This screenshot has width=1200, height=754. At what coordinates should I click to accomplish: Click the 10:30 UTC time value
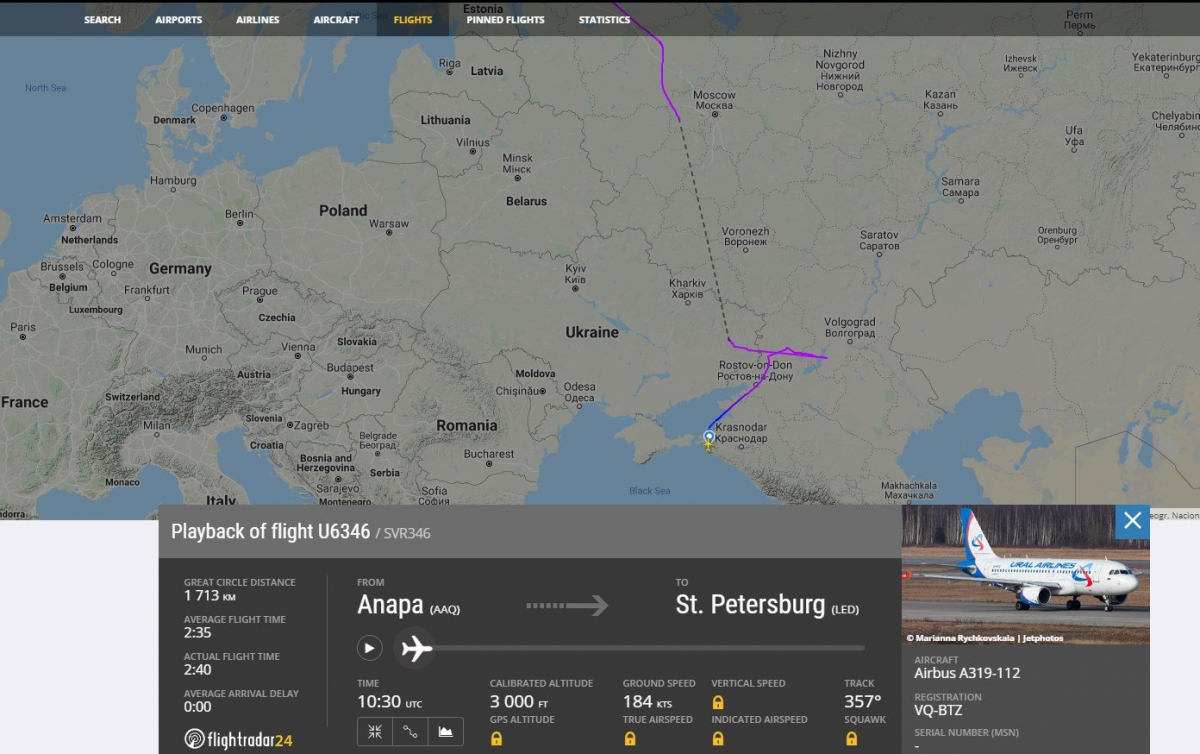pyautogui.click(x=390, y=702)
